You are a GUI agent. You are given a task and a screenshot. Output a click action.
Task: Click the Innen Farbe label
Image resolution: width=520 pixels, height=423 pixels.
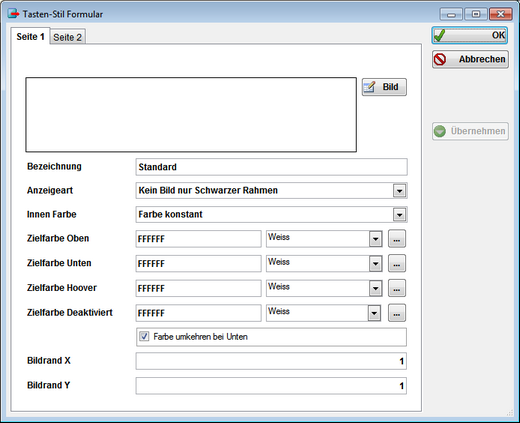[52, 214]
